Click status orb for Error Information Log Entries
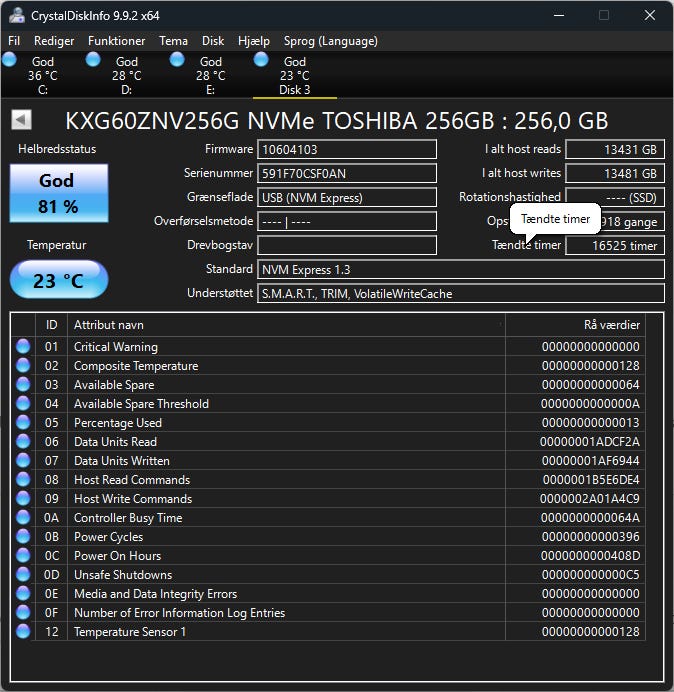 (x=23, y=612)
